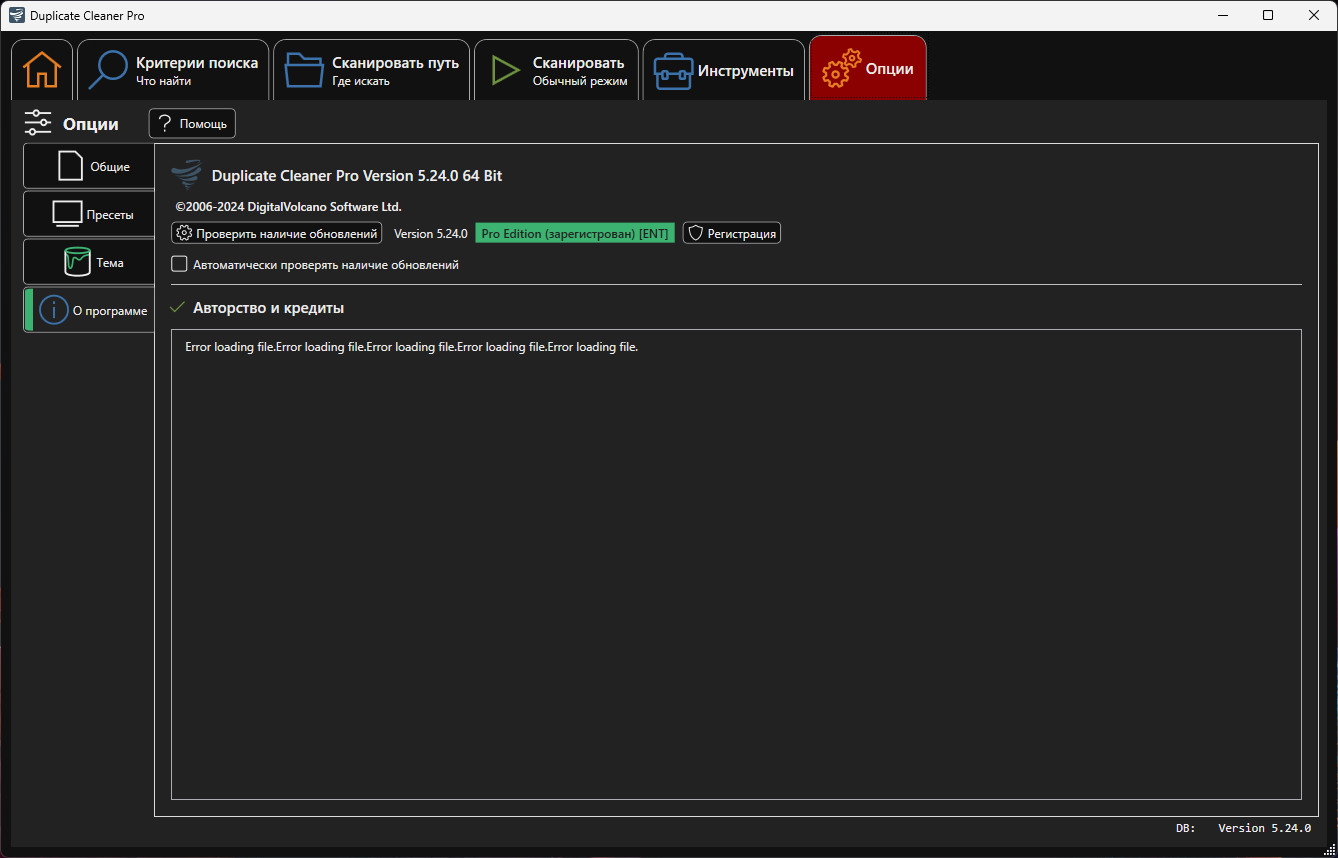Screen dimensions: 1338x858
Task: Click the tornado logo beside the version heading
Action: pyautogui.click(x=186, y=175)
